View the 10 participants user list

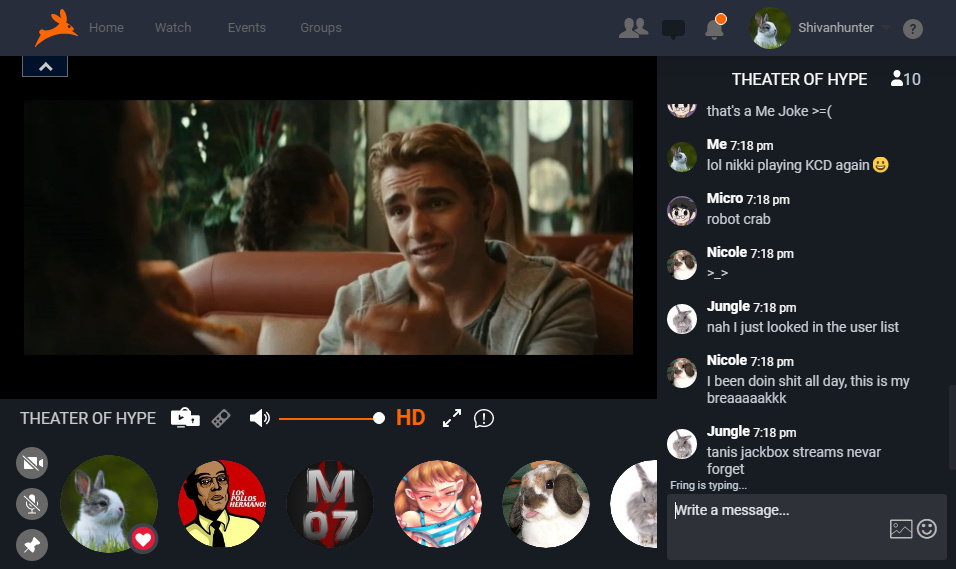pyautogui.click(x=905, y=79)
